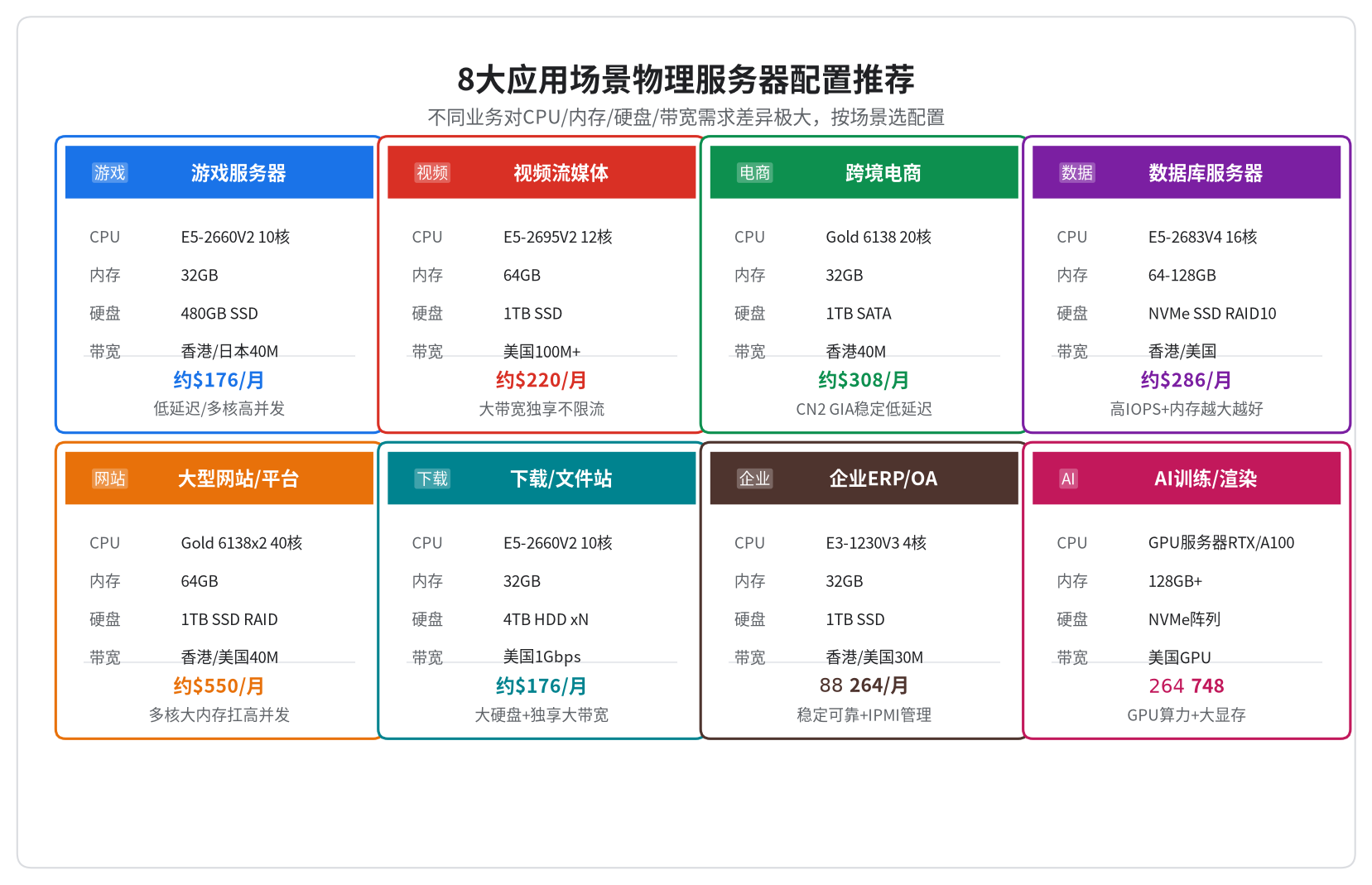
Task: Click the Gold 6138 20核 CPU value
Action: pyautogui.click(x=879, y=237)
